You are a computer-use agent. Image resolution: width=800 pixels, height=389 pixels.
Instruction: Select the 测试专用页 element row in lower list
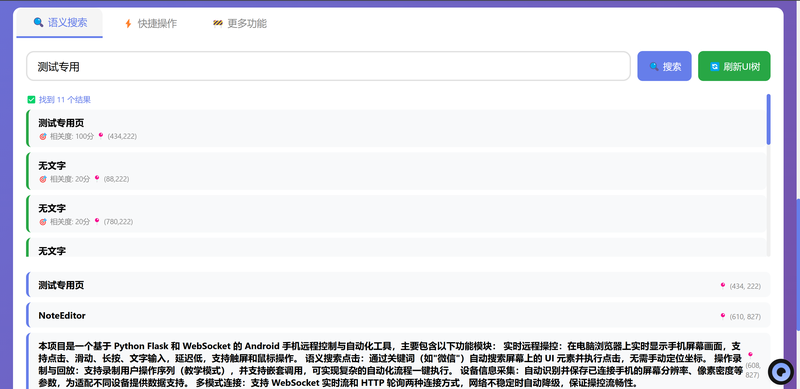(398, 285)
